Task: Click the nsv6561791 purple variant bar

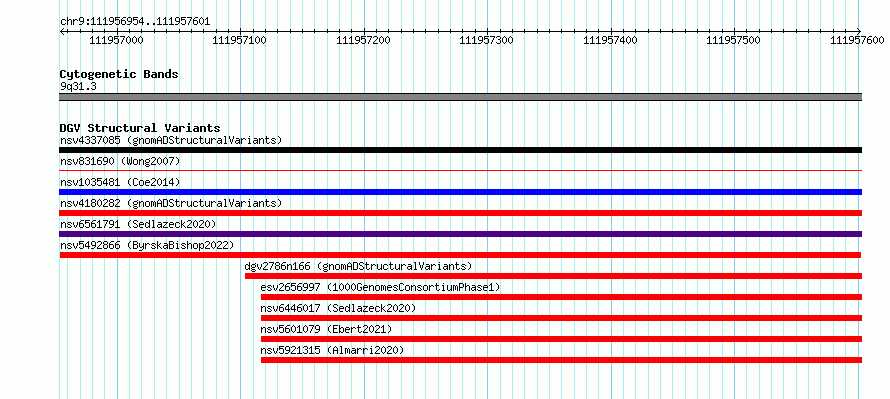Action: (x=460, y=234)
